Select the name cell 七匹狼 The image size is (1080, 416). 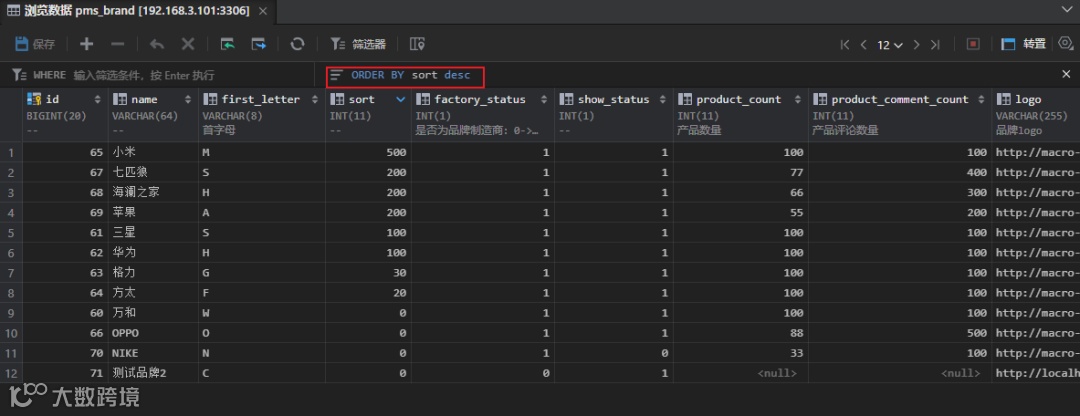pyautogui.click(x=154, y=172)
